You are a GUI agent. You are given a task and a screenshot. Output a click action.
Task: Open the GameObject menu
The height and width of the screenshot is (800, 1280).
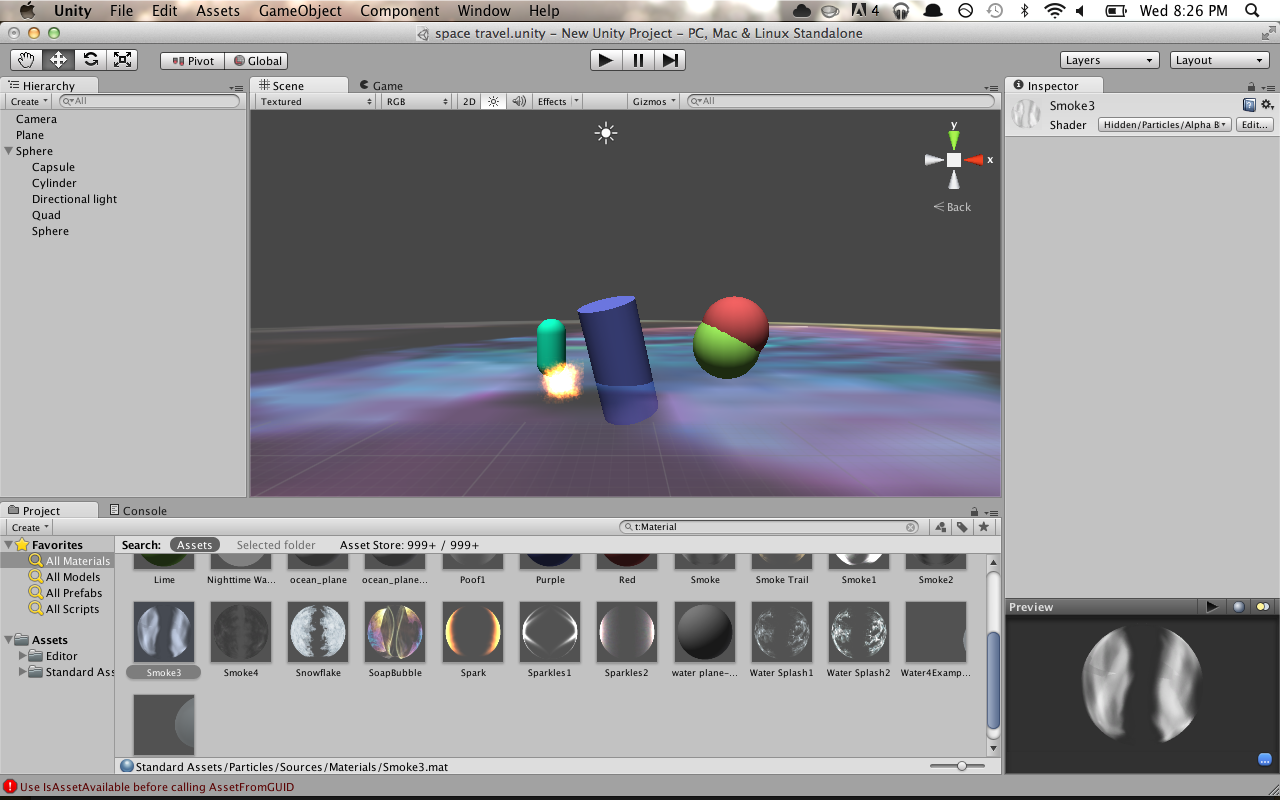pos(300,11)
